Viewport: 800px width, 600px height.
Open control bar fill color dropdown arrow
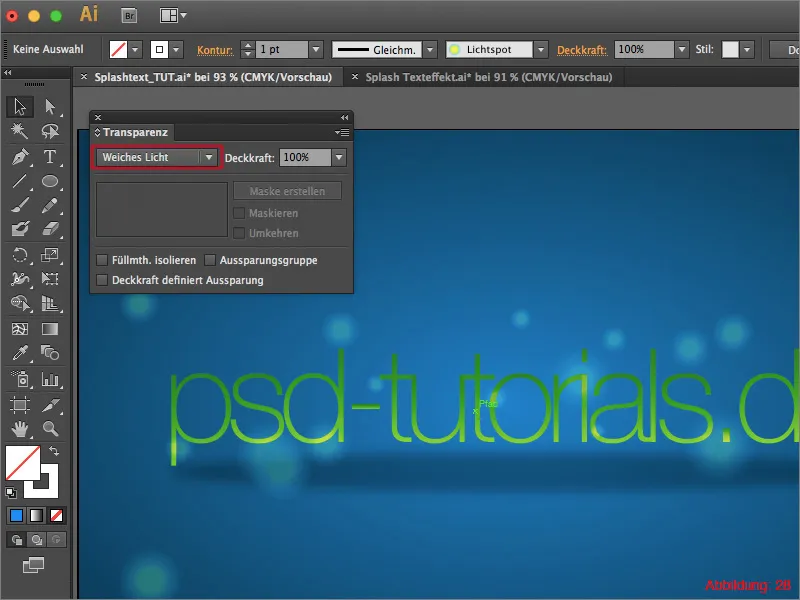coord(135,49)
